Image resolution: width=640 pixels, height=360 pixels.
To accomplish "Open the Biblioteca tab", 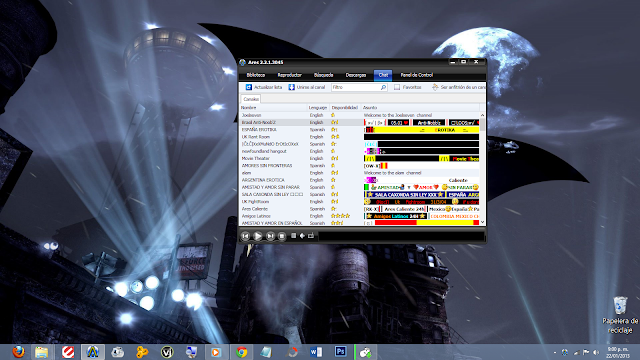I will tap(256, 75).
